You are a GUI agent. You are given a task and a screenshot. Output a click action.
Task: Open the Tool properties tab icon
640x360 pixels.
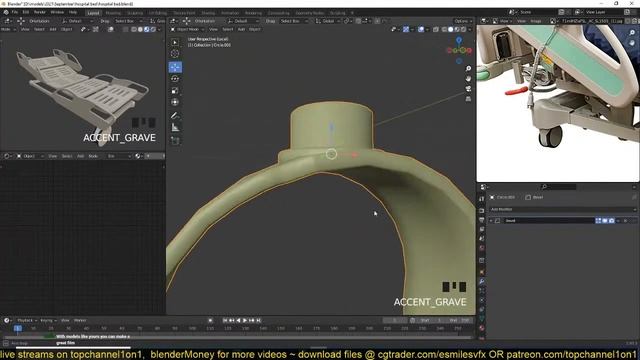point(482,199)
